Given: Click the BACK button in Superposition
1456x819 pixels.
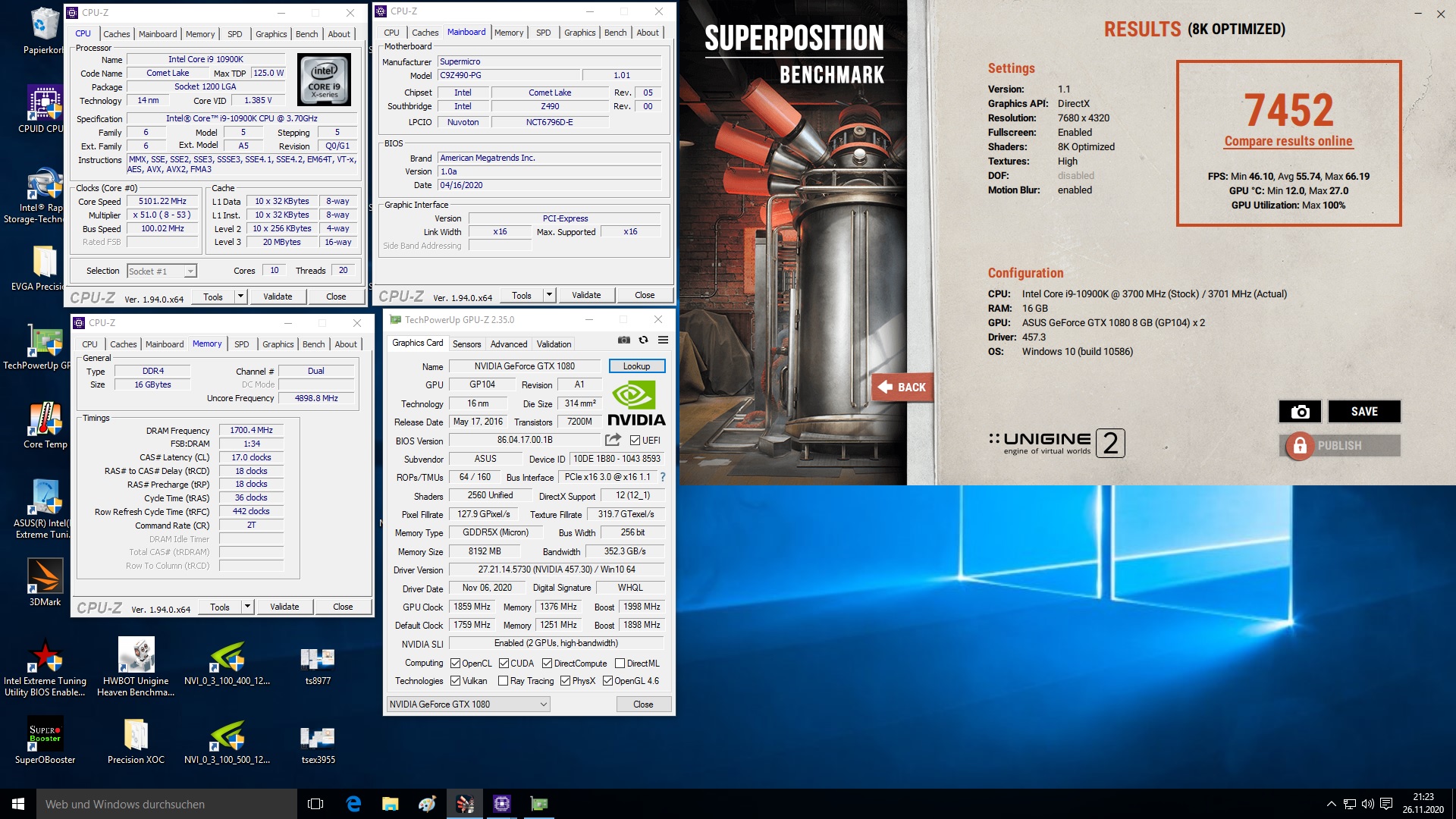Looking at the screenshot, I should tap(902, 388).
